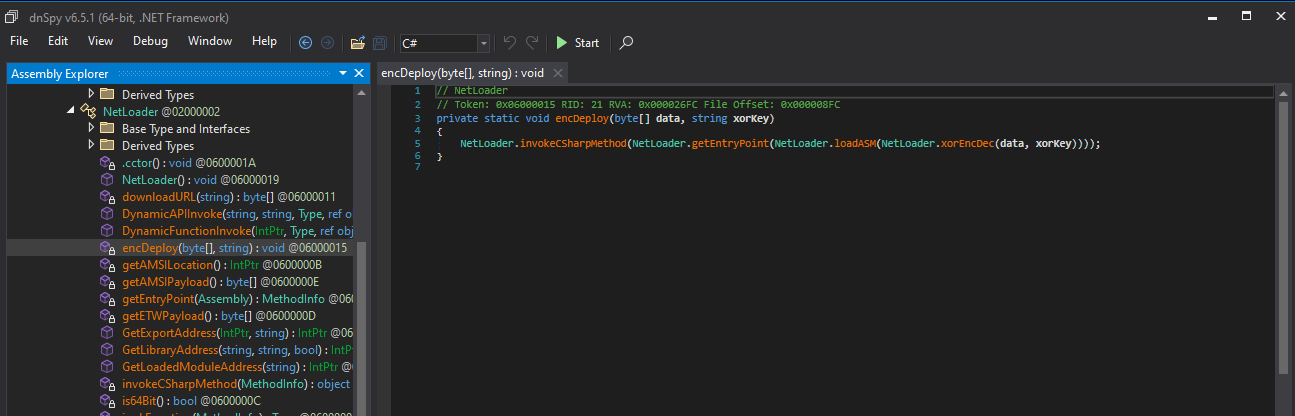Click the Redo toolbar icon

coord(533,42)
